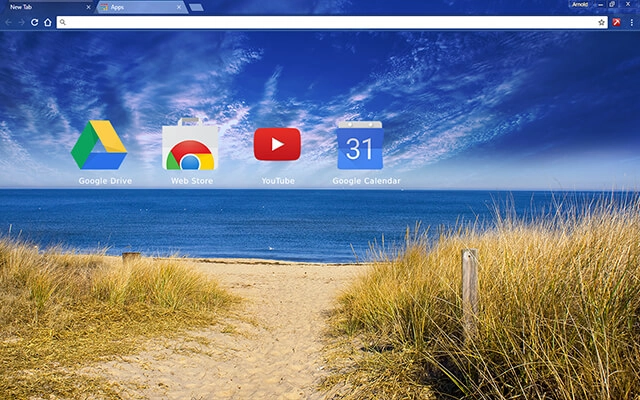Close the Apps tab
This screenshot has height=400, width=640.
click(x=179, y=7)
